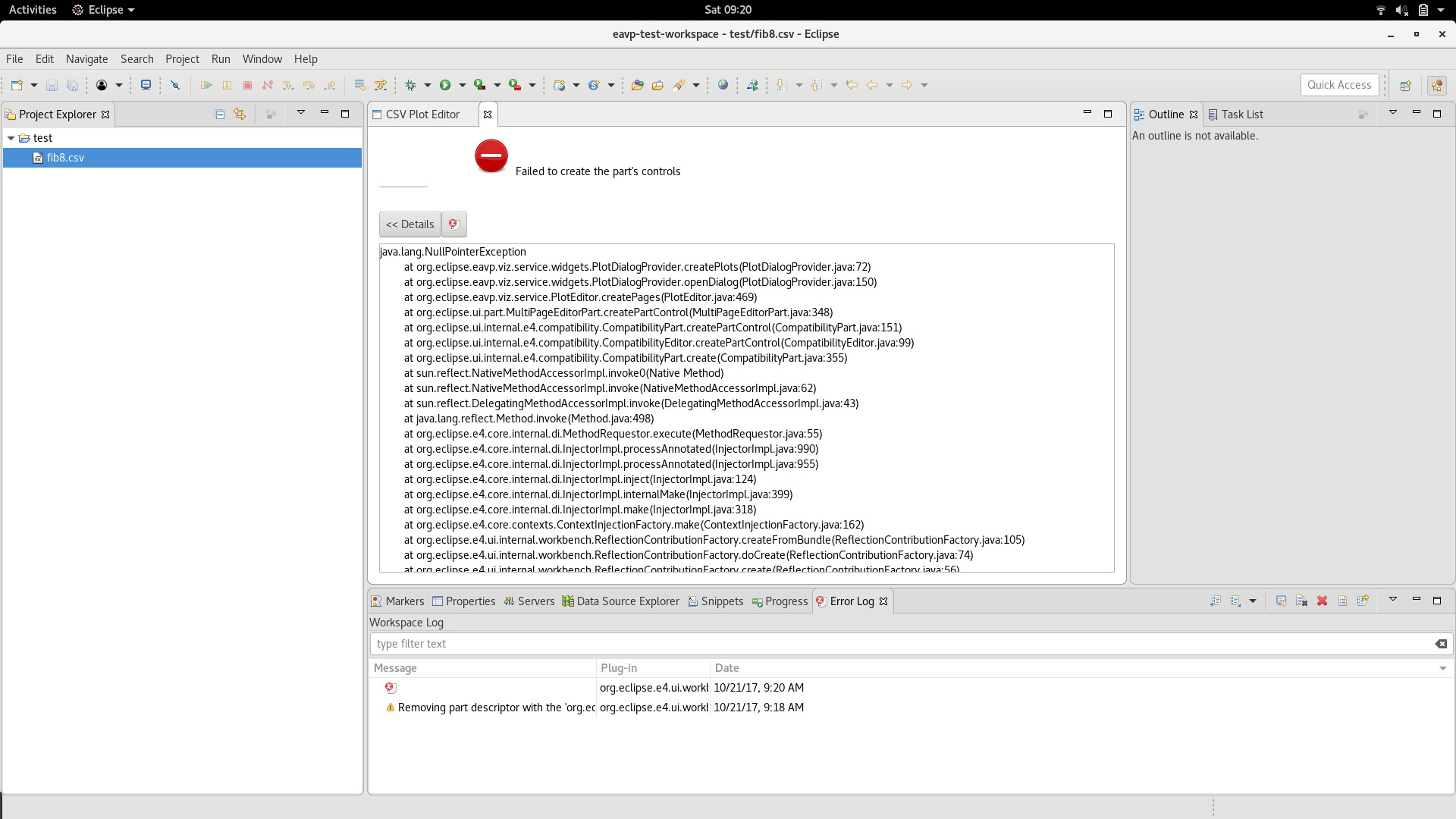The height and width of the screenshot is (819, 1456).
Task: Click the Step Over icon
Action: pos(309,85)
